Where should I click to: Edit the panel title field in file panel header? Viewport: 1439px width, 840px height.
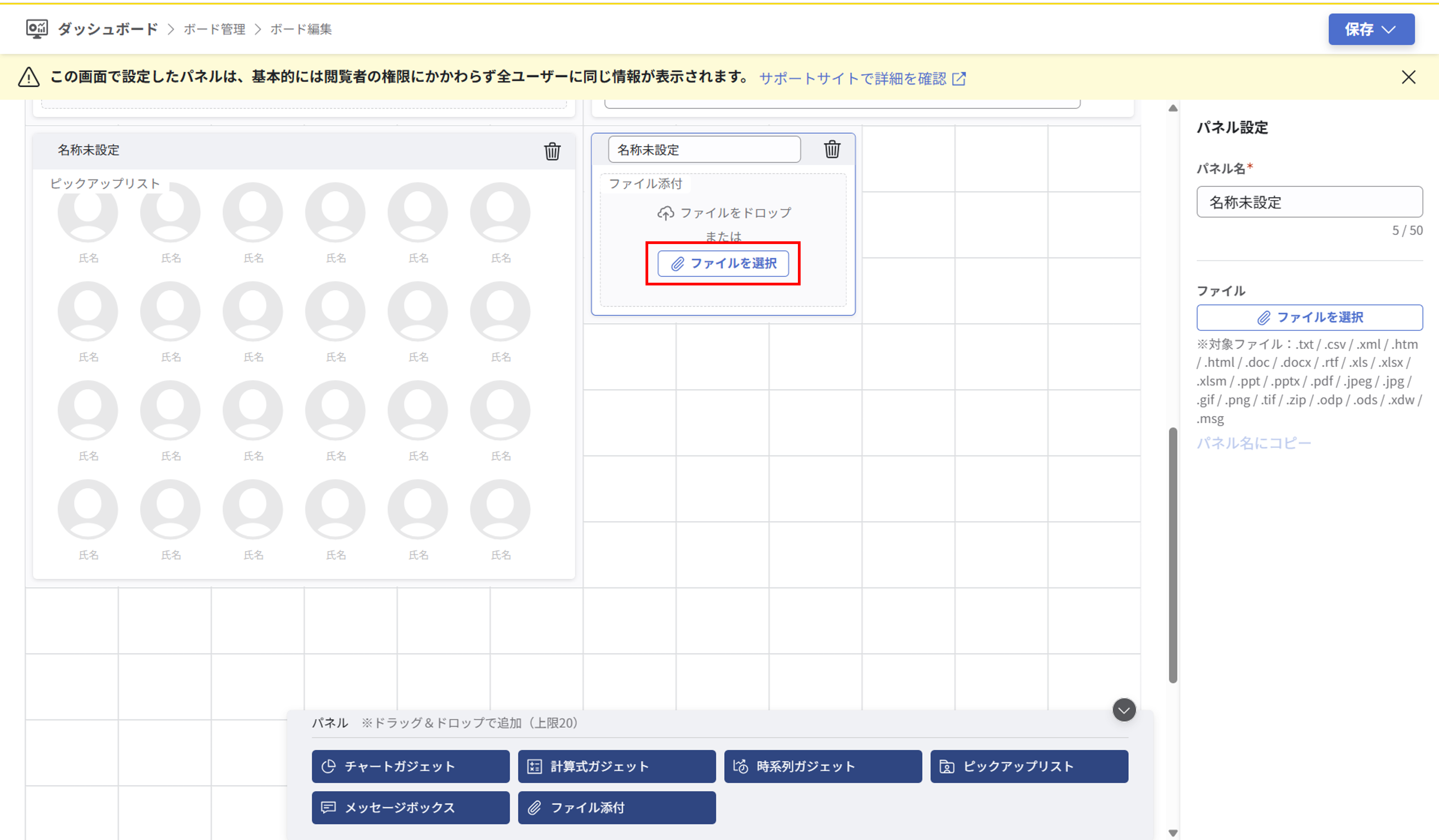click(x=704, y=150)
